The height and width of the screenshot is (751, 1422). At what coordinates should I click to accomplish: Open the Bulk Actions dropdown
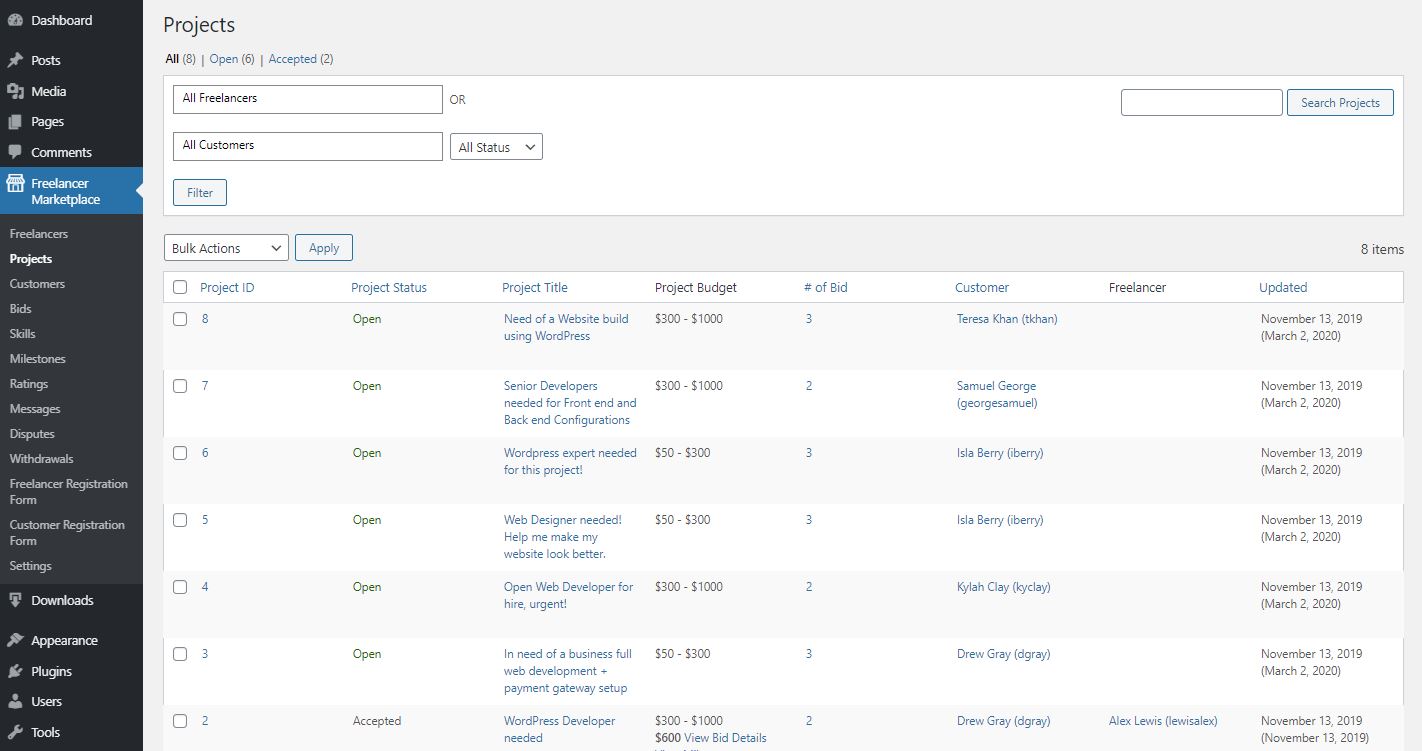coord(226,248)
